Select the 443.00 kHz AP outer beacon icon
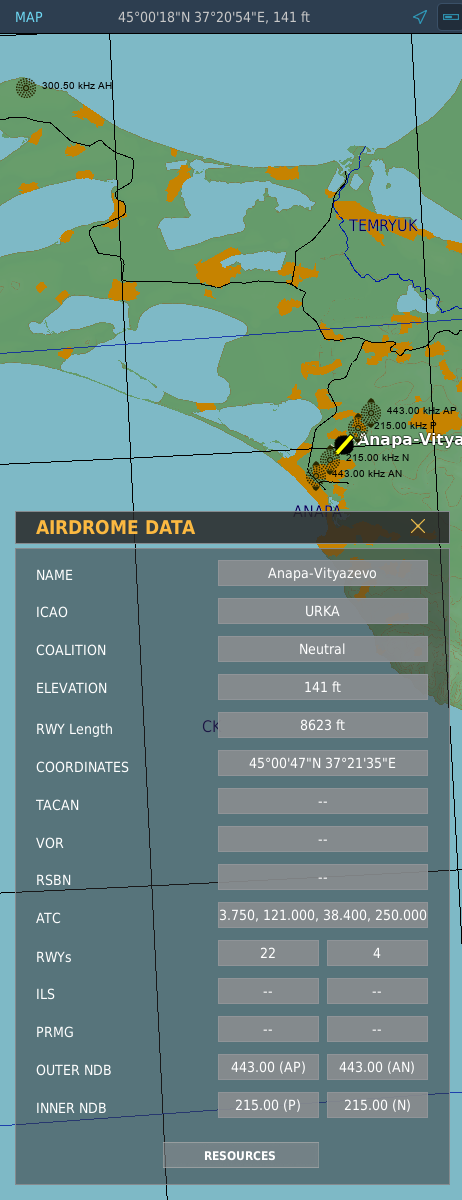The width and height of the screenshot is (462, 1200). pos(371,410)
